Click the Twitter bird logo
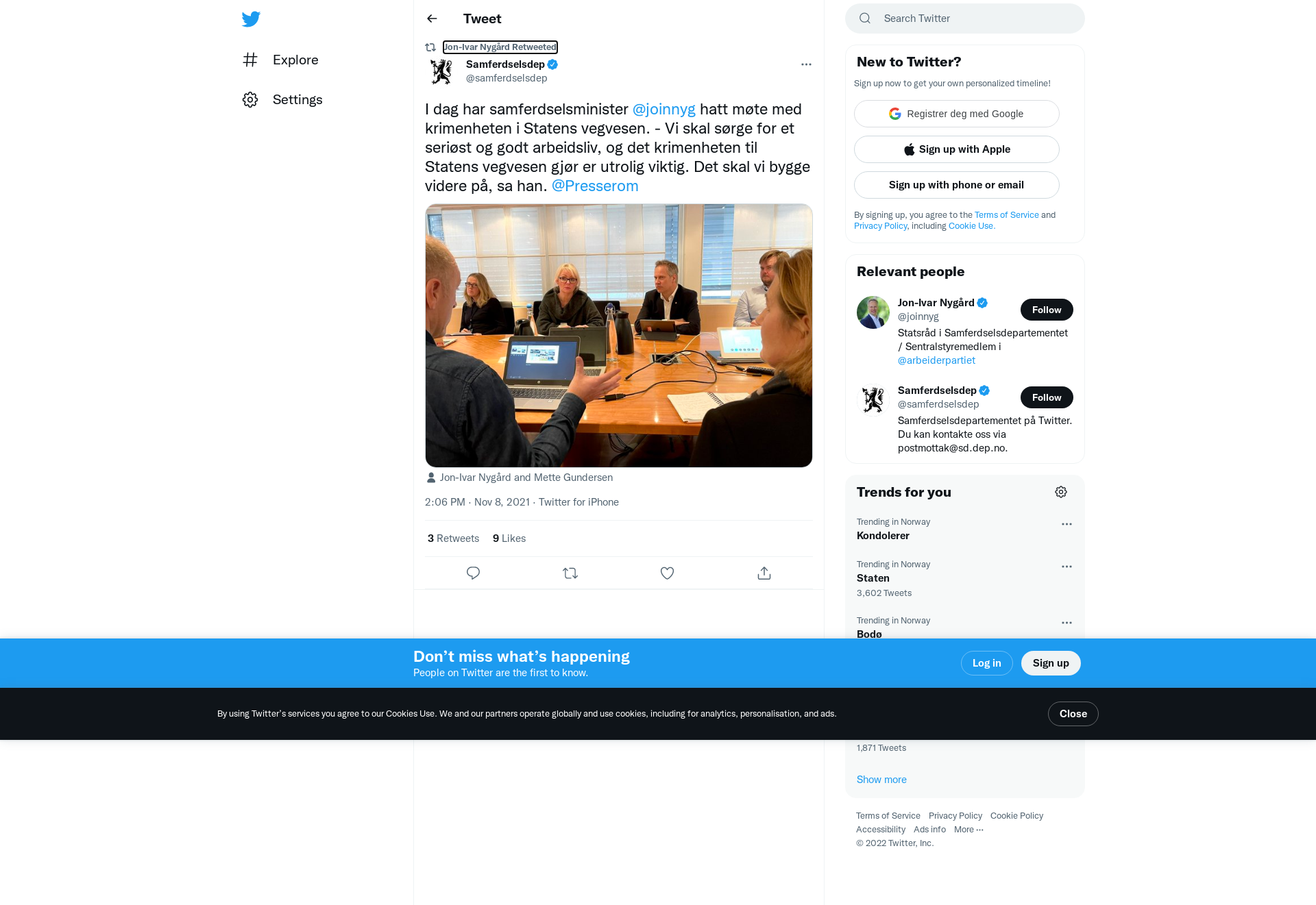Screen dimensions: 1316x905 coord(251,18)
